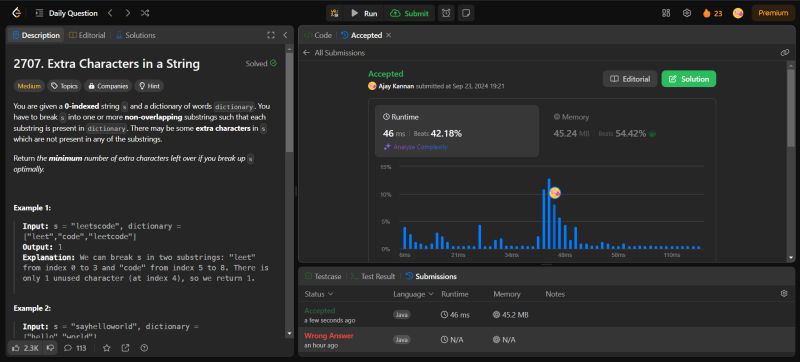800x362 pixels.
Task: Go to the previous question arrow
Action: (110, 13)
